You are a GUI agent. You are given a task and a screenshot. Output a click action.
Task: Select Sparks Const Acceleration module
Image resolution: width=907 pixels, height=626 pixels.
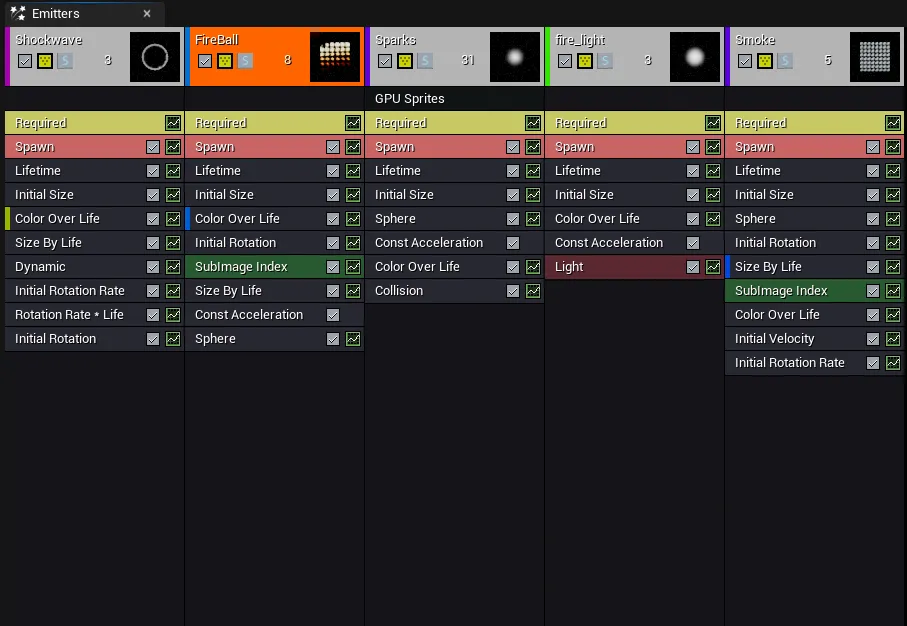point(455,243)
